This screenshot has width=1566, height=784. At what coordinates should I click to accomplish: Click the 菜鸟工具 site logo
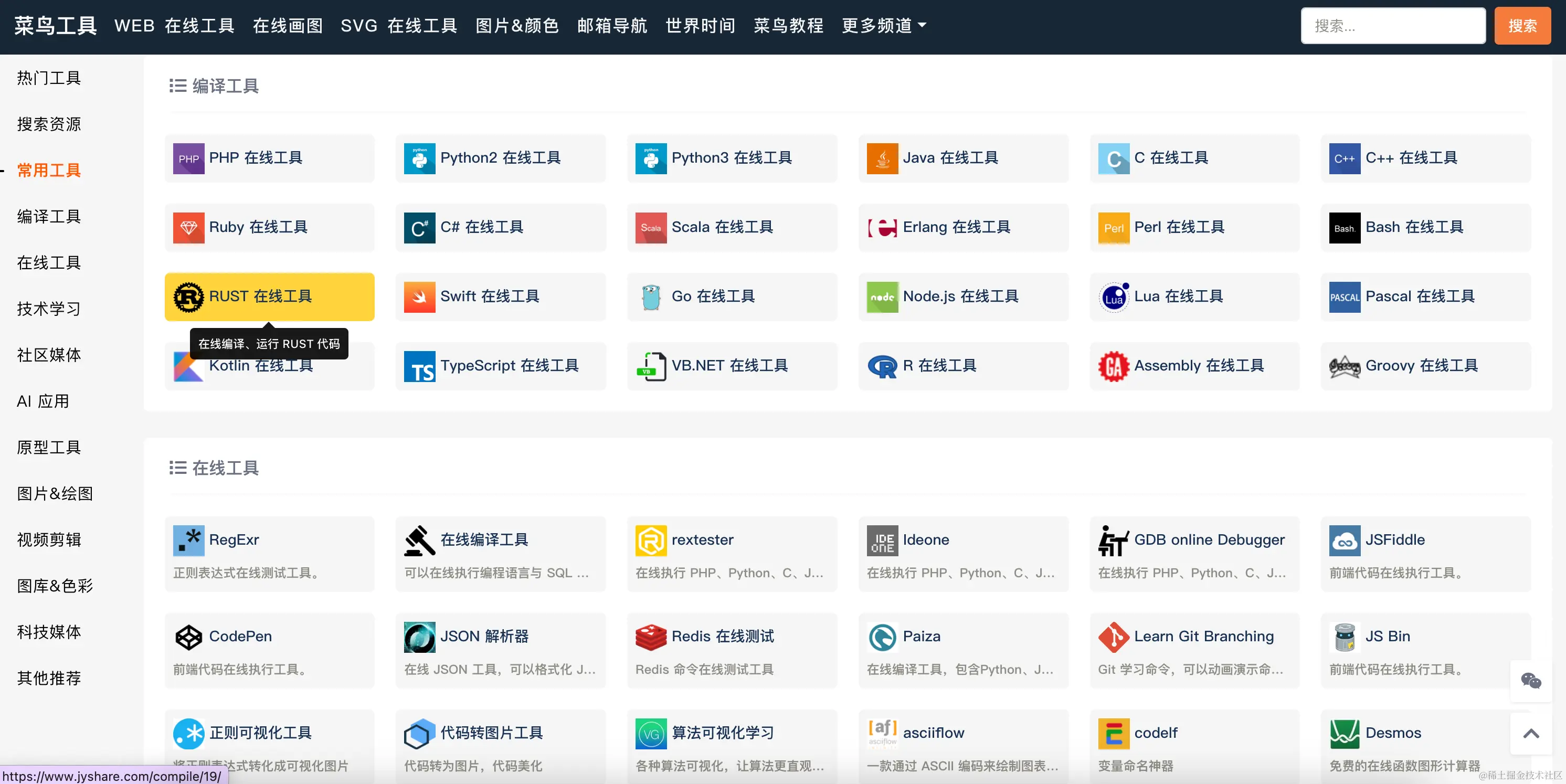click(55, 26)
